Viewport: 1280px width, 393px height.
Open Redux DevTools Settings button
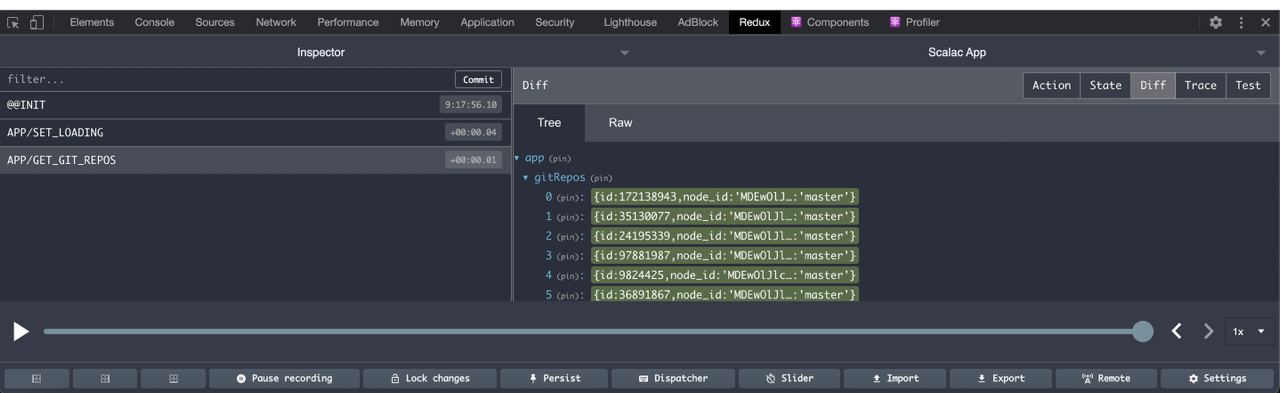click(x=1218, y=378)
